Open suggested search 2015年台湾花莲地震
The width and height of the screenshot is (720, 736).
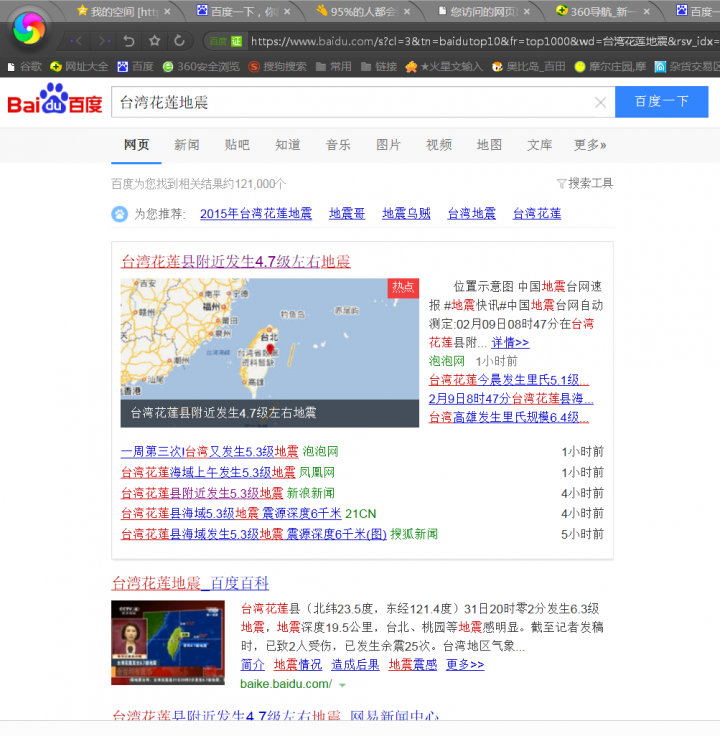click(x=256, y=214)
